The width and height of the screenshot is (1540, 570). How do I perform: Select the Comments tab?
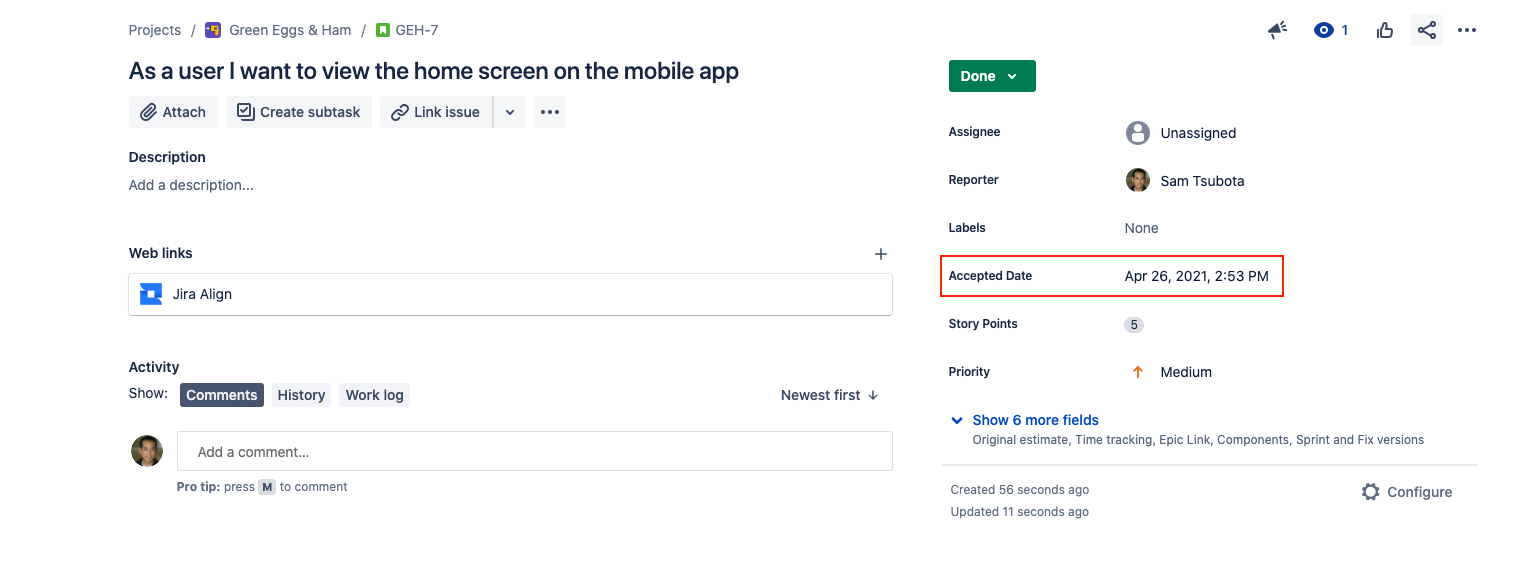[222, 395]
